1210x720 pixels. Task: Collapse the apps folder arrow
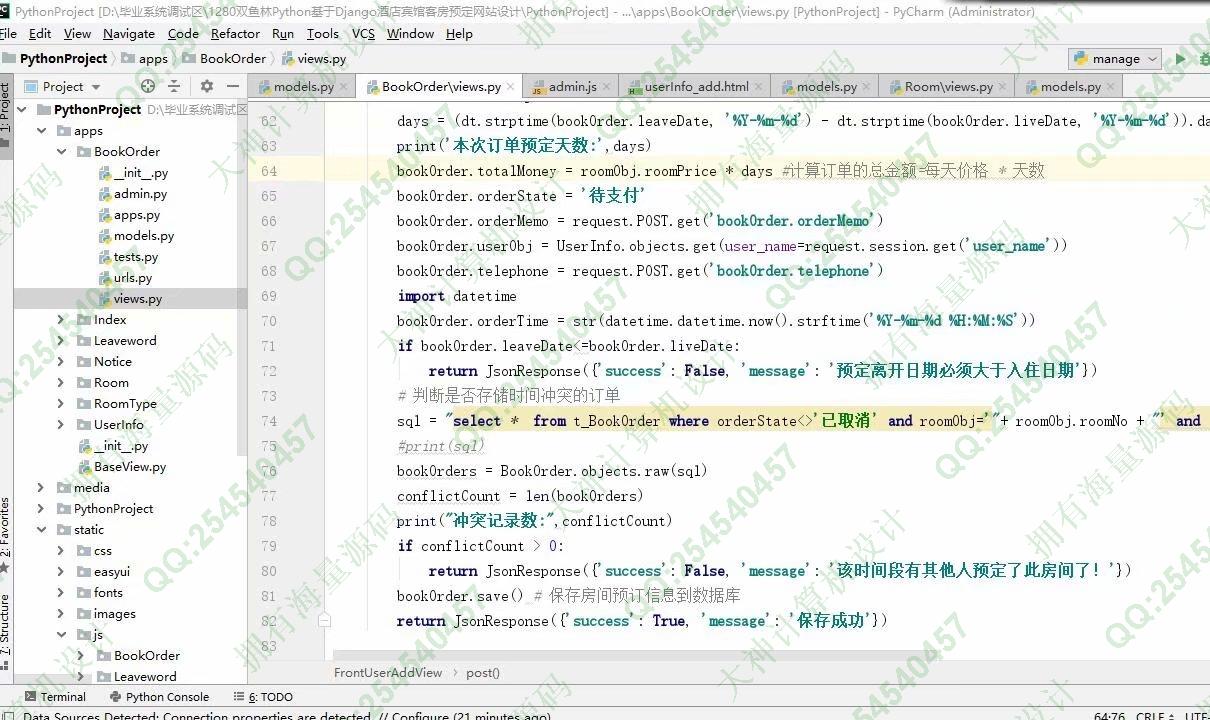(41, 131)
